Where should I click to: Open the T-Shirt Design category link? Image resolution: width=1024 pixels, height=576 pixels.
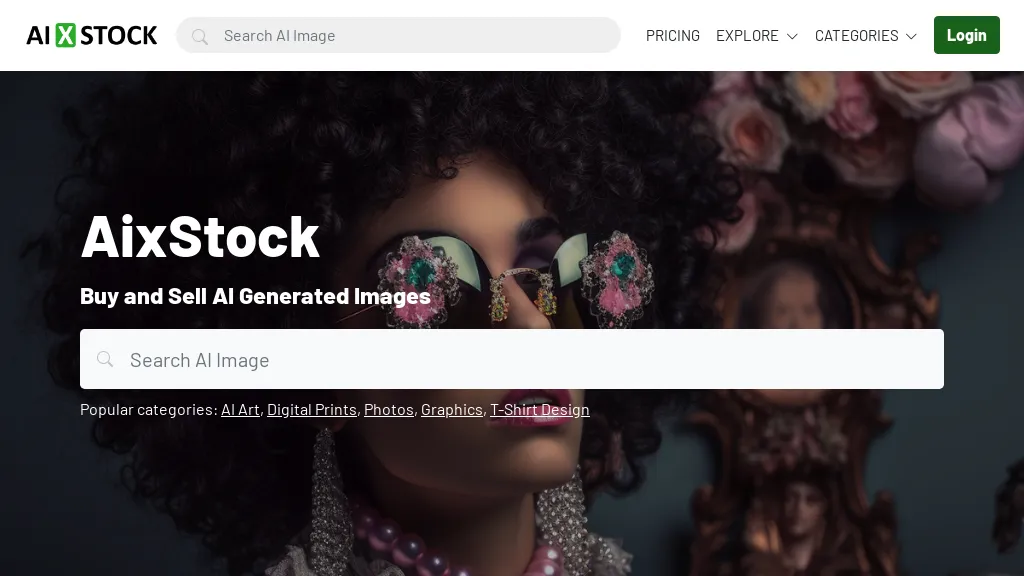539,409
